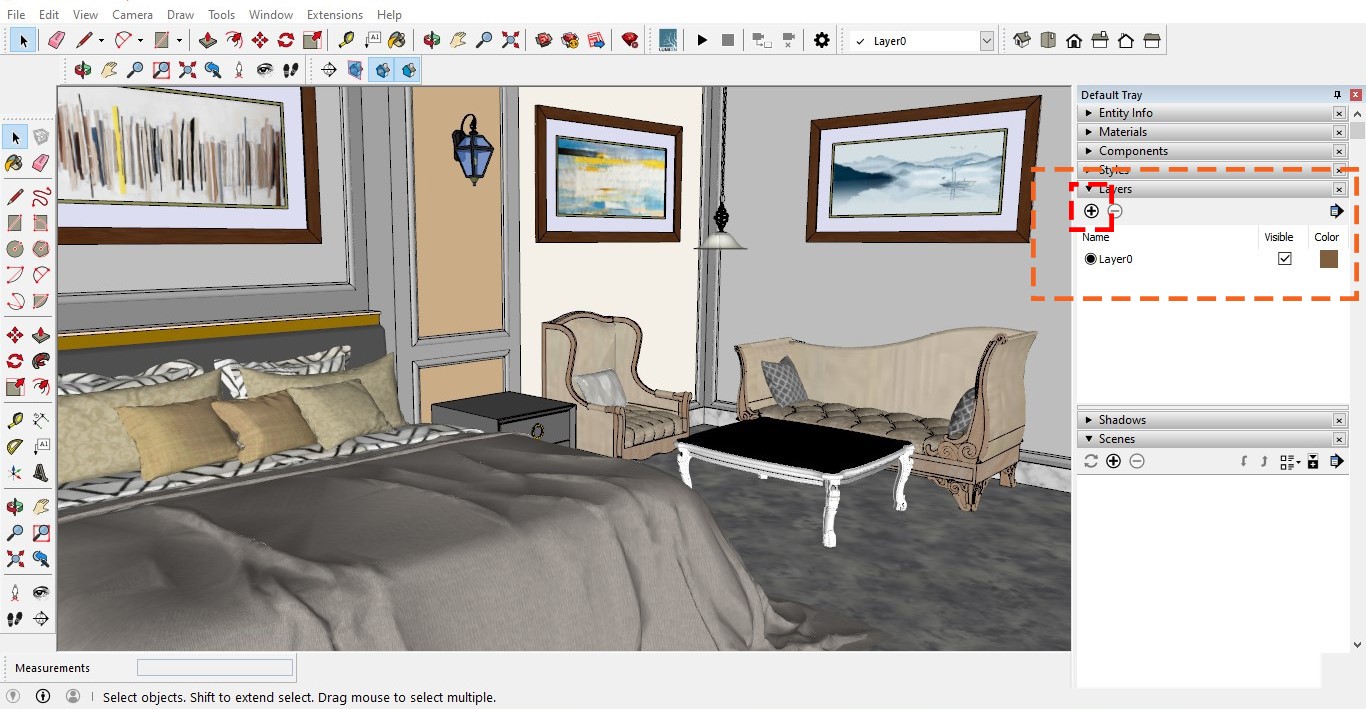Viewport: 1366px width, 709px height.
Task: Select the Layer0 active layer radio button
Action: pyautogui.click(x=1090, y=259)
